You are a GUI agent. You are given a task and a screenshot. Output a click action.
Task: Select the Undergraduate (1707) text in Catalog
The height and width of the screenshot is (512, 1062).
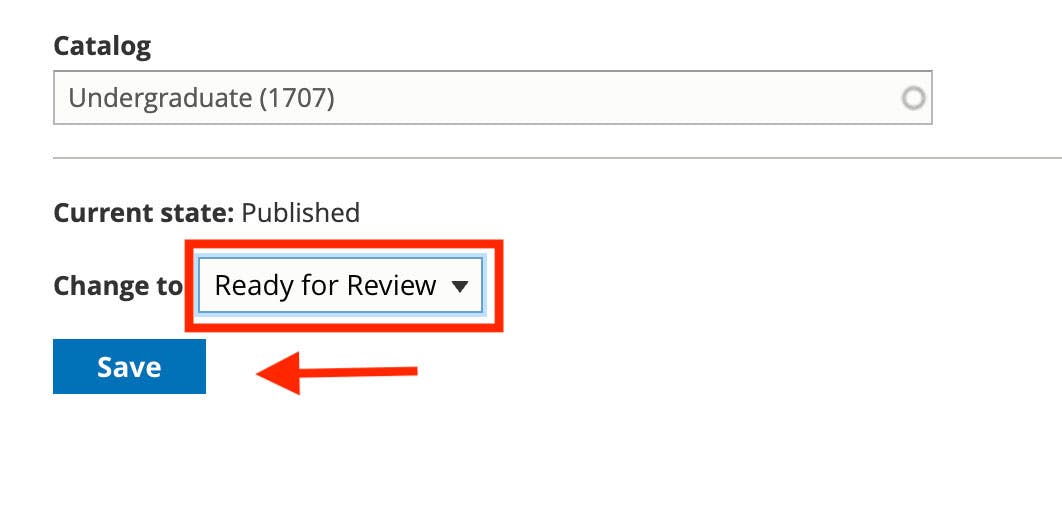[x=201, y=99]
